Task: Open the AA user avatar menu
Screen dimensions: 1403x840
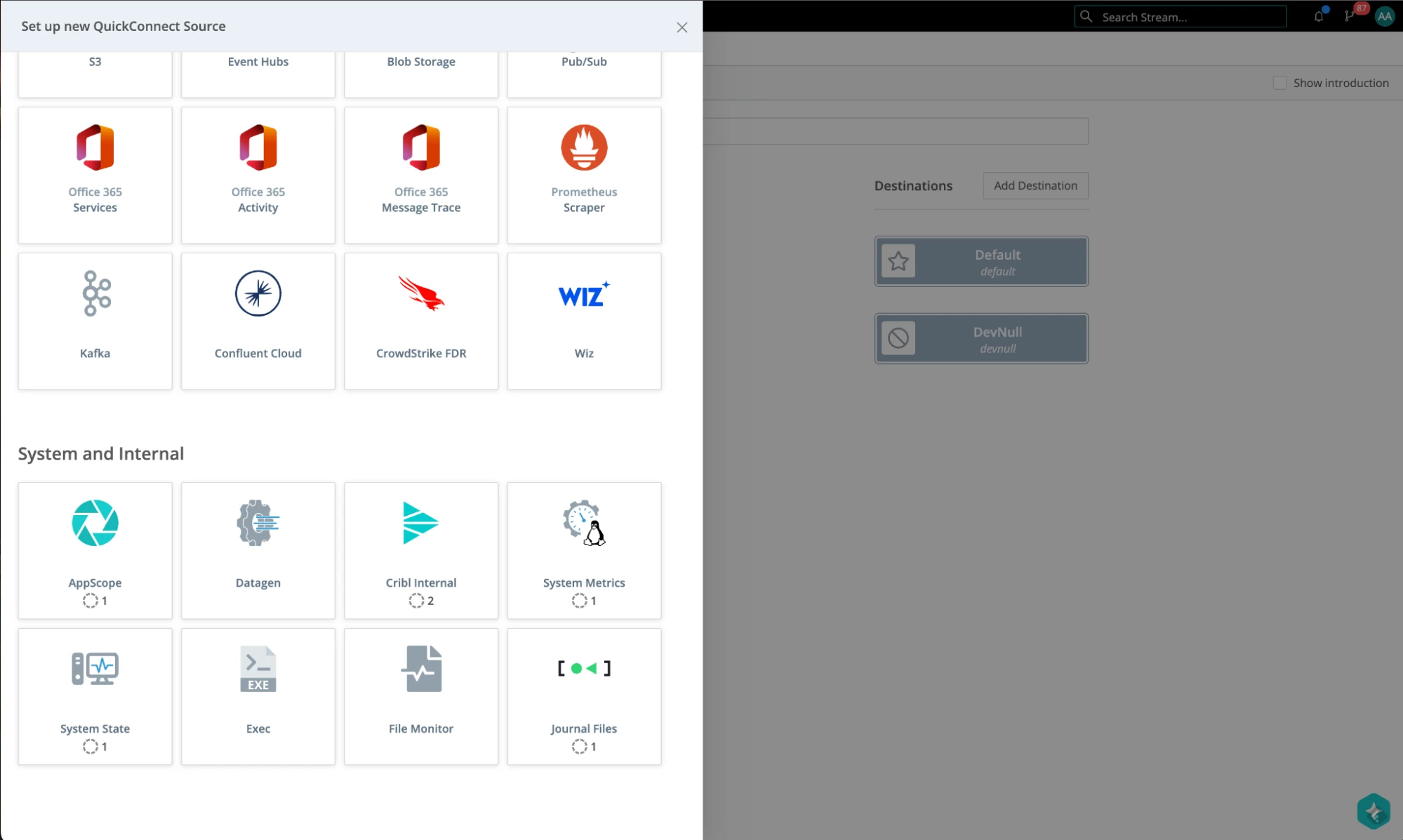Action: [1385, 16]
